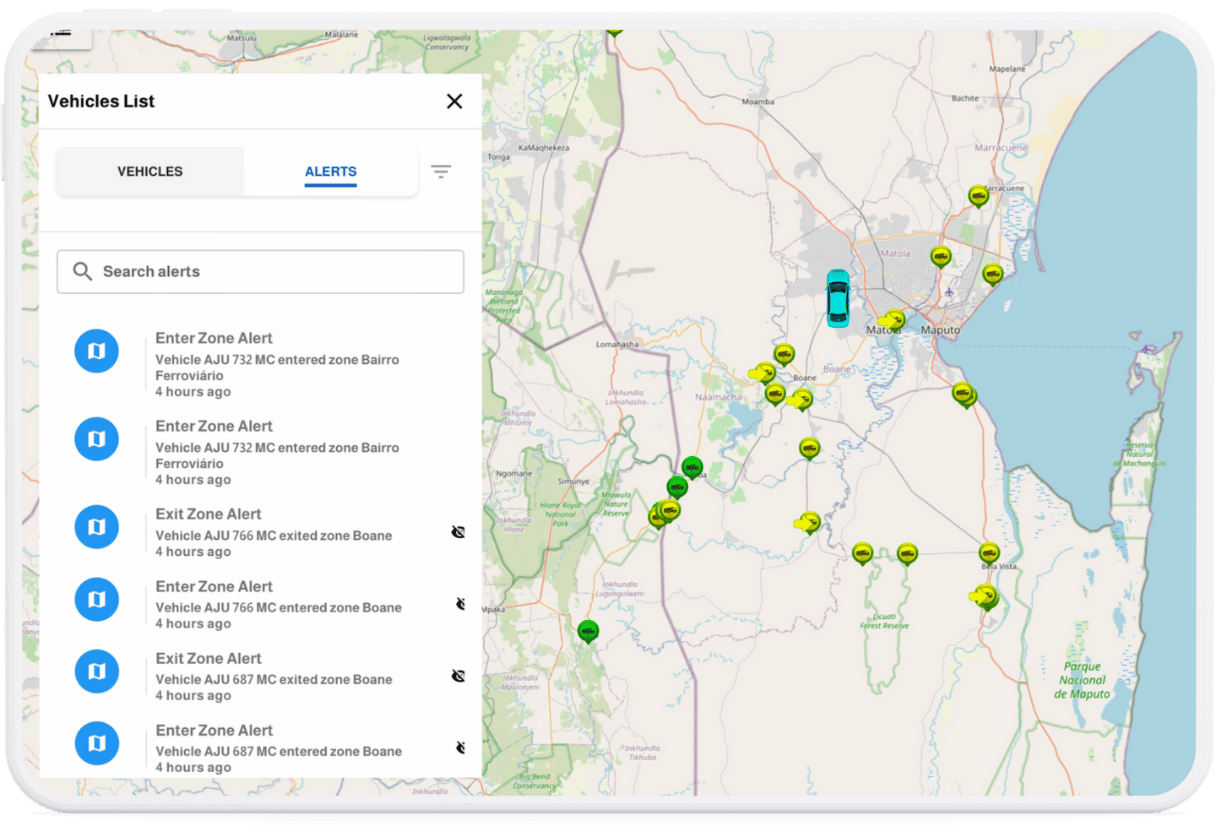Toggle crossed-out icon on AJU 687 entered alert
Viewport: 1216px width, 833px height.
coord(461,748)
